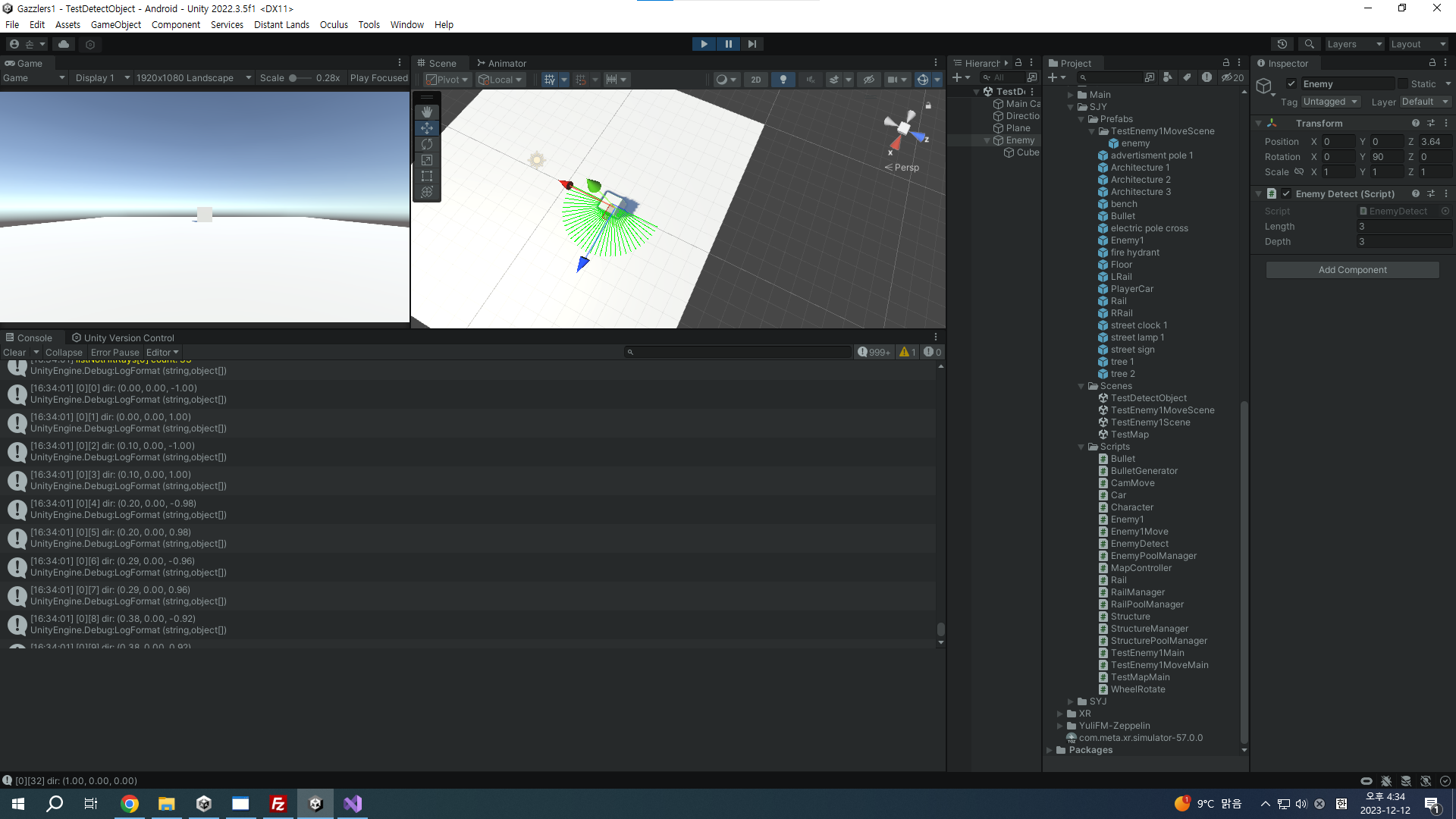
Task: Open the GameObject menu
Action: tap(115, 24)
